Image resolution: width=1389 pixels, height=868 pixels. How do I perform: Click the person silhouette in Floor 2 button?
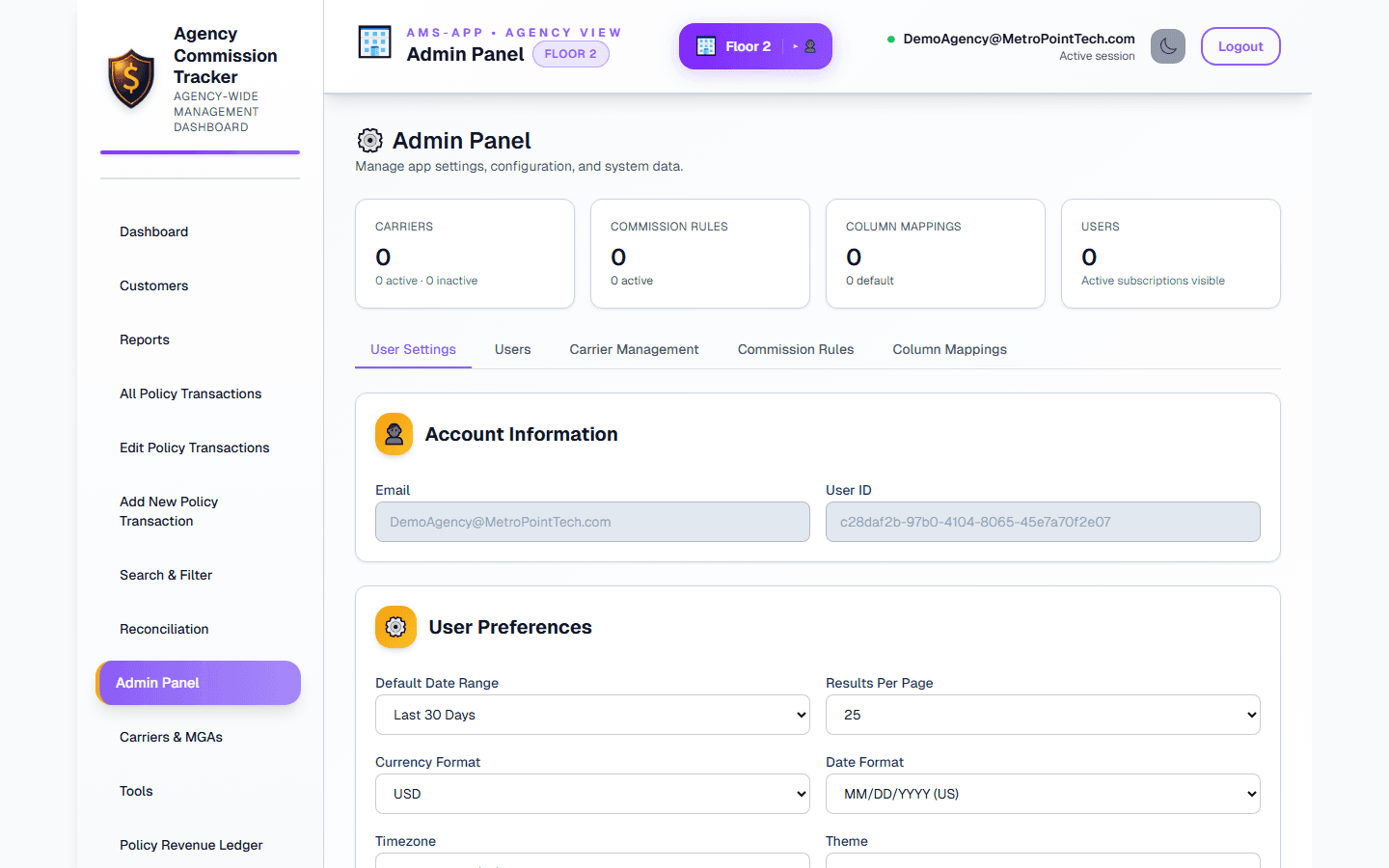click(808, 45)
